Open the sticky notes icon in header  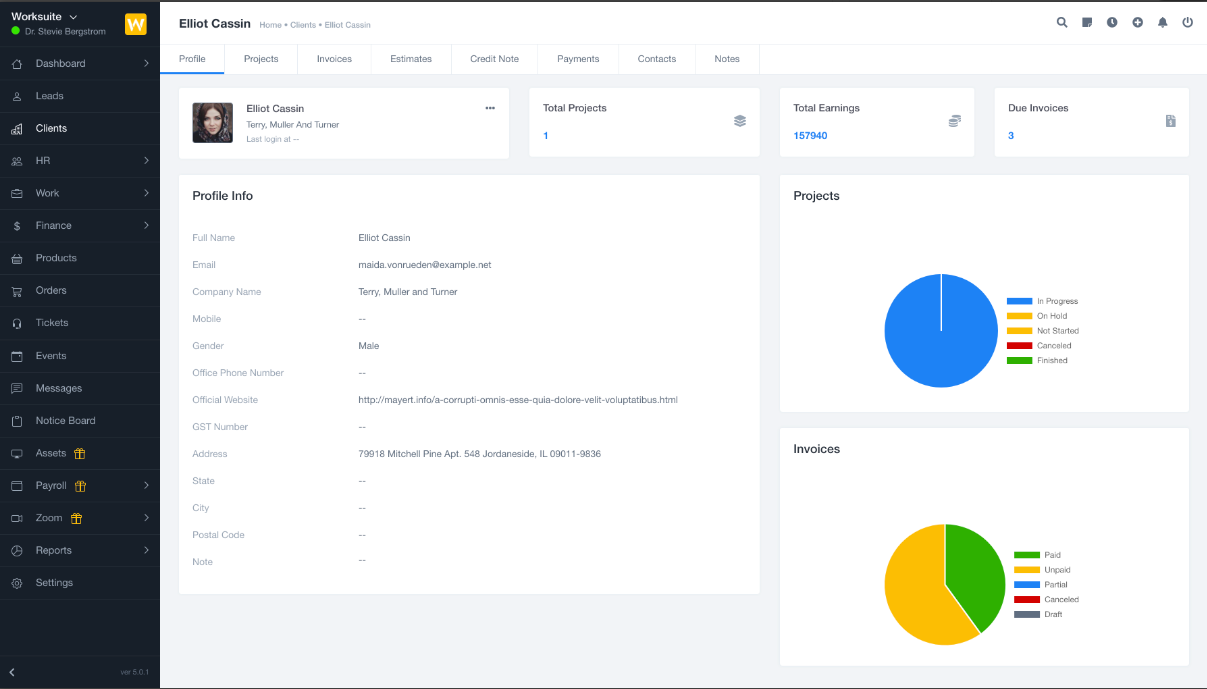pyautogui.click(x=1087, y=22)
